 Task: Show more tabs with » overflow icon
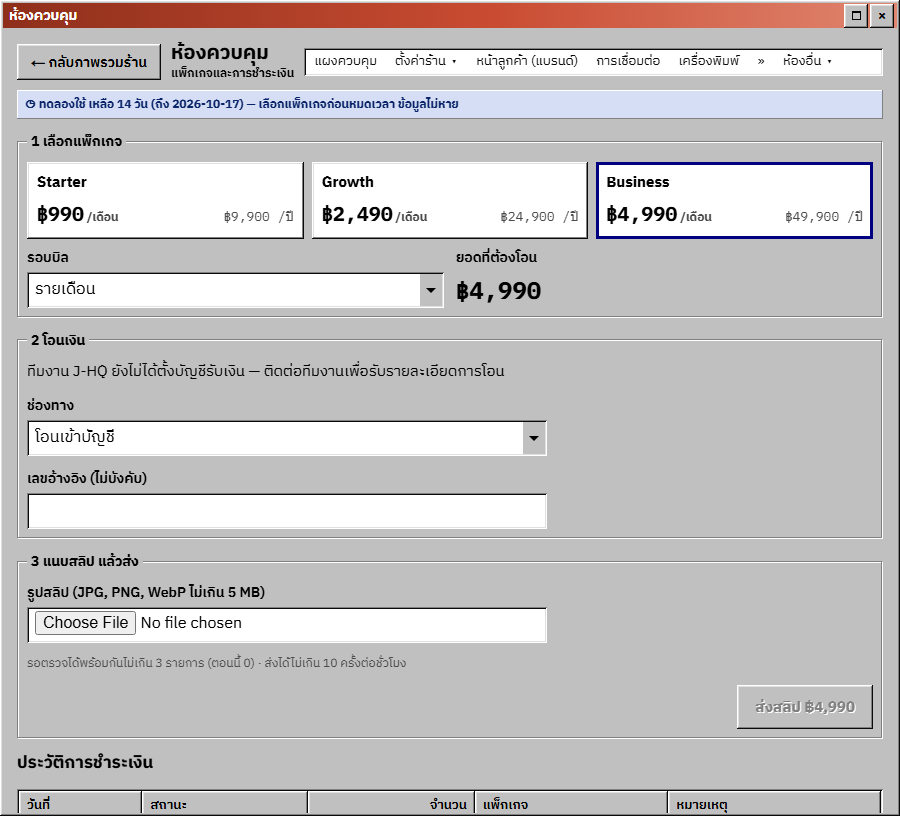click(761, 61)
